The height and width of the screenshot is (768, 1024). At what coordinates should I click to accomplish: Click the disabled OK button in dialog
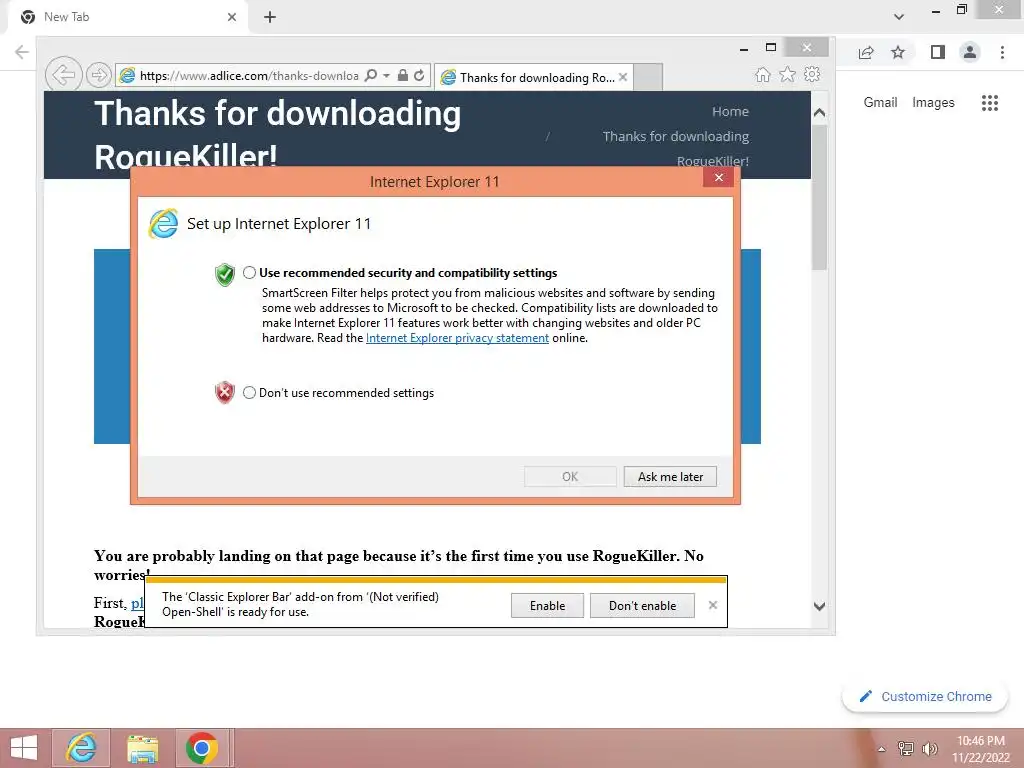coord(569,477)
